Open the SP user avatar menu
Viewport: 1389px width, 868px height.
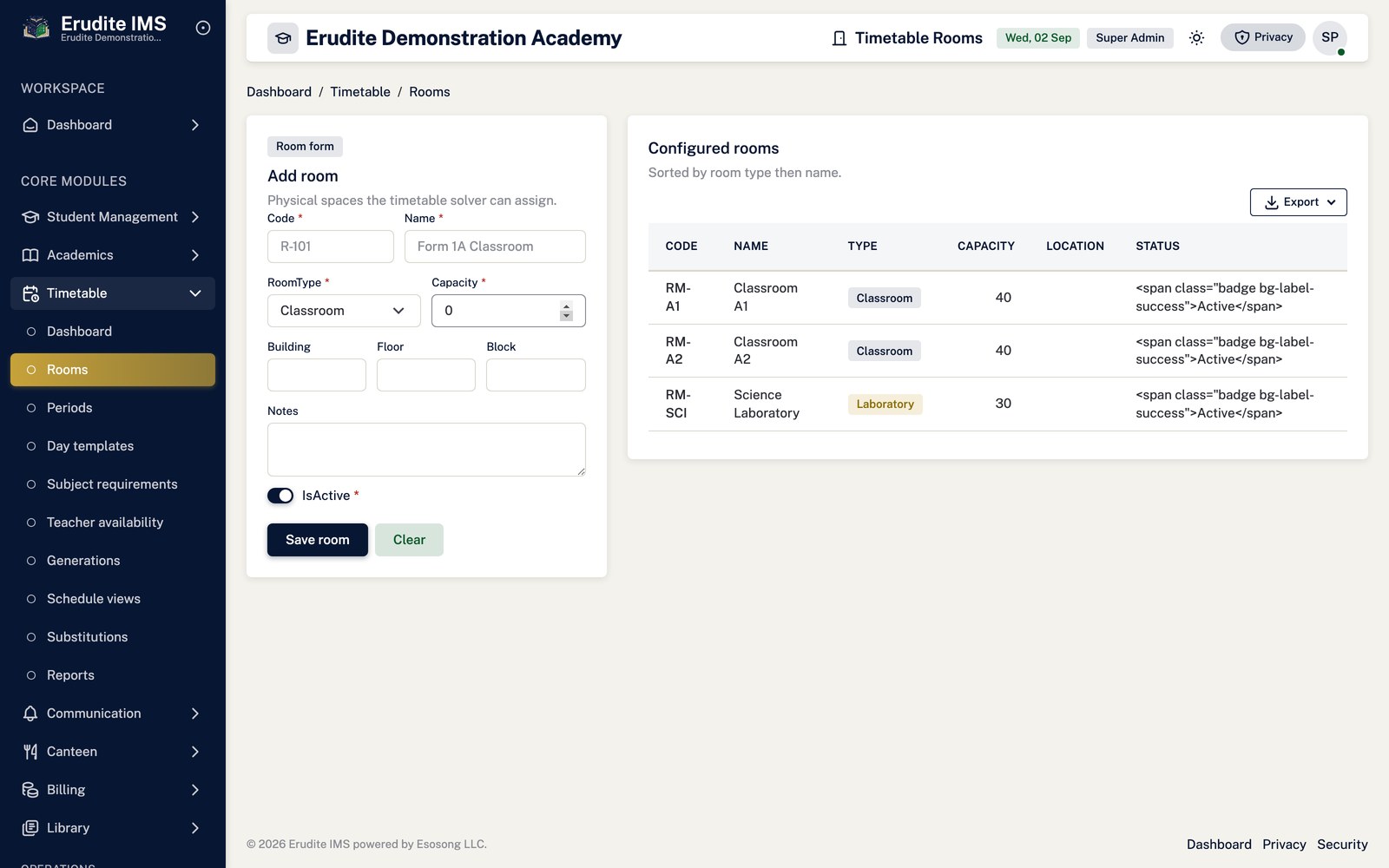(1330, 37)
